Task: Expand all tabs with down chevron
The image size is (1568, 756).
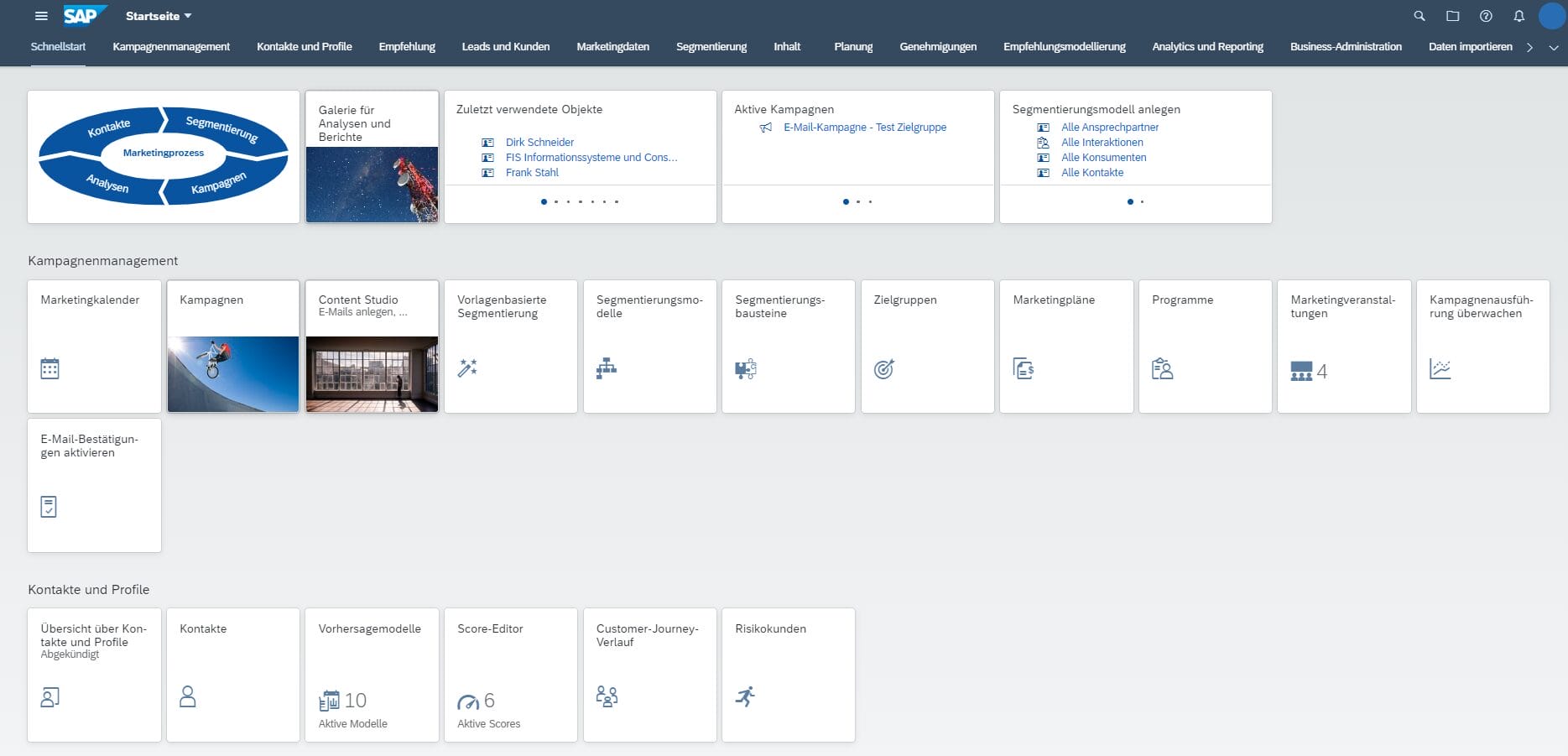Action: [x=1554, y=48]
